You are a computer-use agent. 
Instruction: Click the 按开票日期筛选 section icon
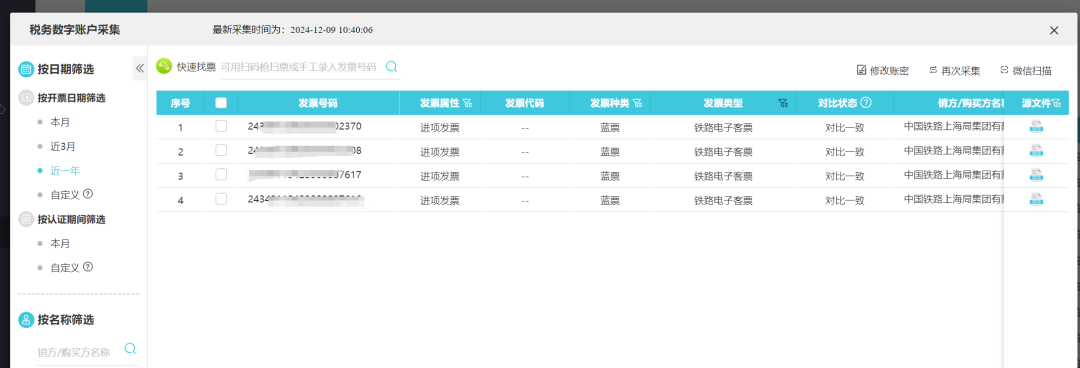tap(26, 98)
